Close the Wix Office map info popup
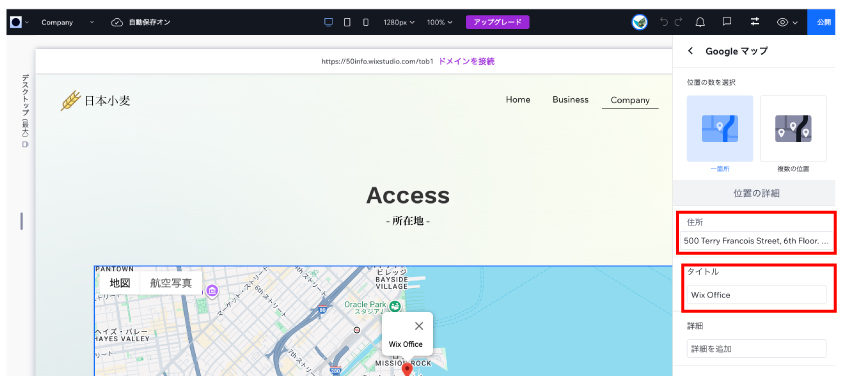 tap(419, 326)
